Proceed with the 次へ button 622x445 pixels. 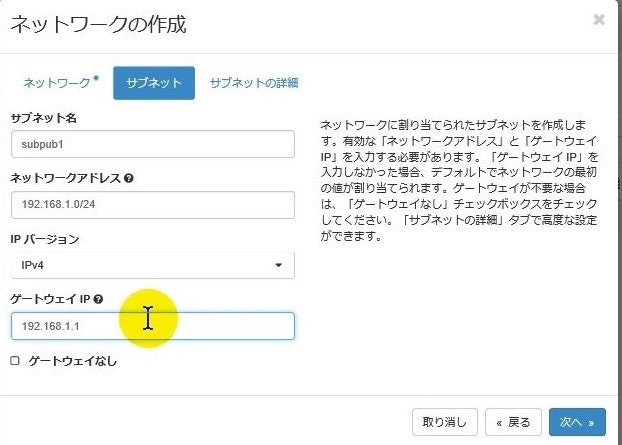point(577,422)
